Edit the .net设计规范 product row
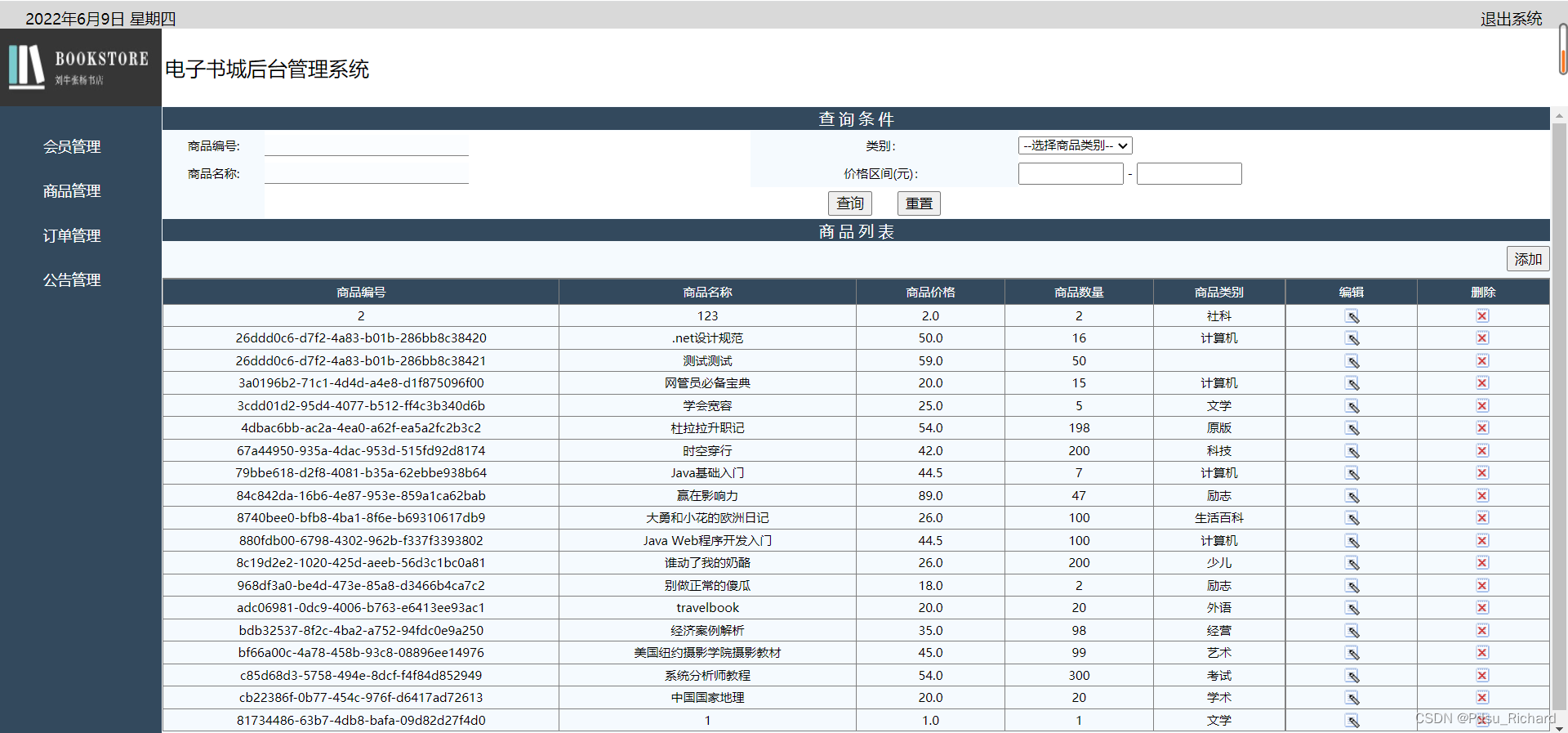 [x=1352, y=338]
